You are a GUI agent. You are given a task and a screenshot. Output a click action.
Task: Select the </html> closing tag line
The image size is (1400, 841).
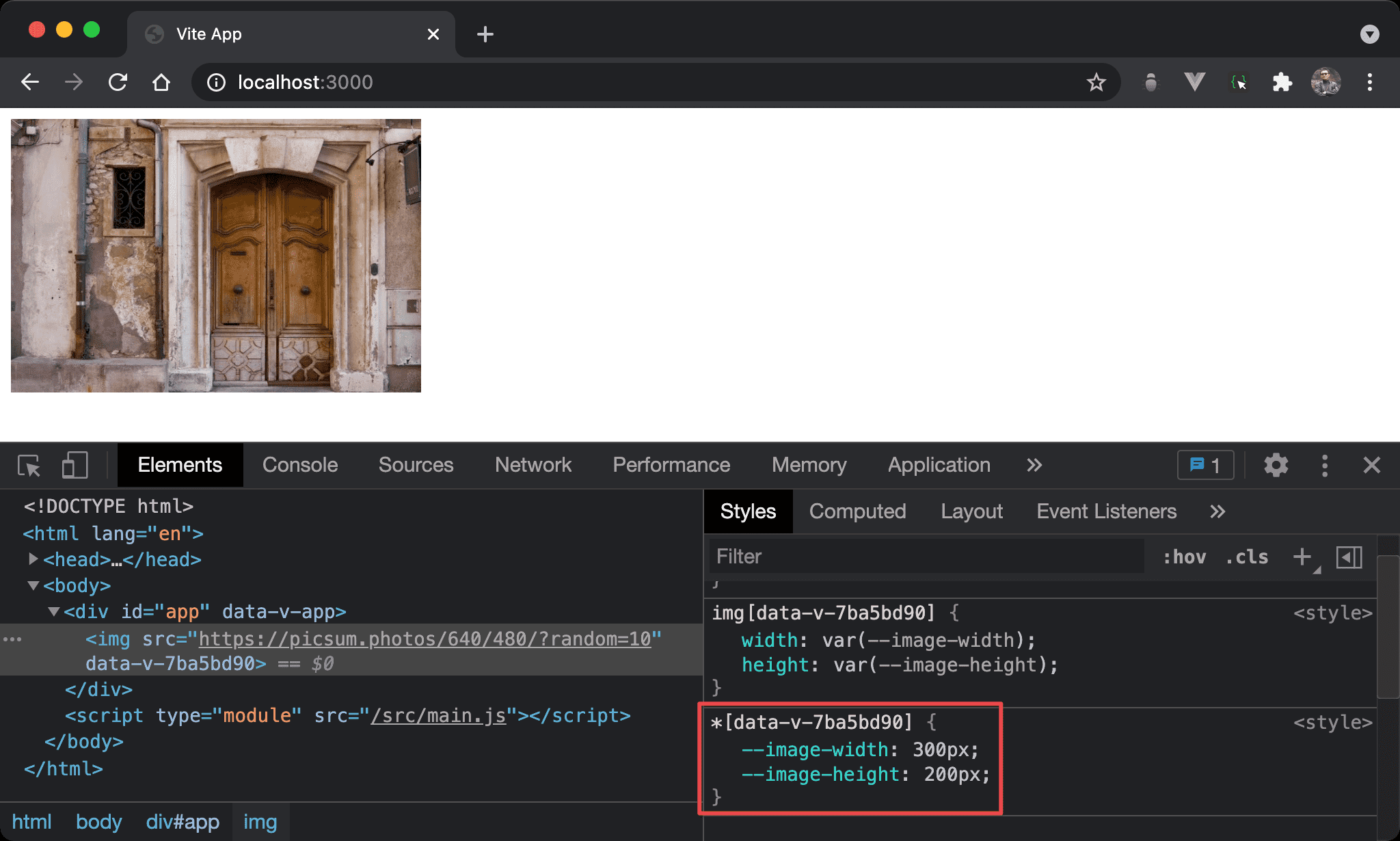[63, 769]
